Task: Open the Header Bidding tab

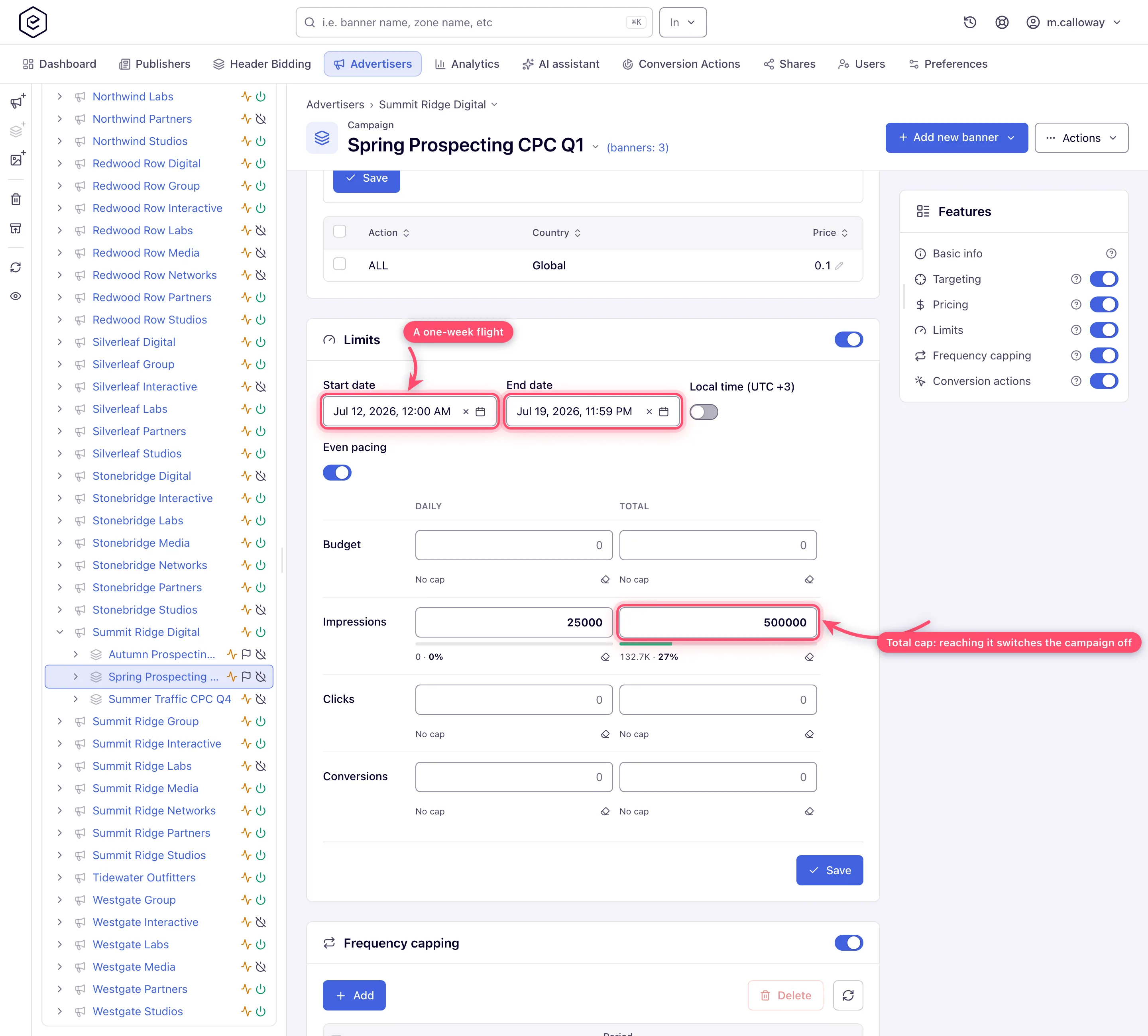Action: coord(262,64)
